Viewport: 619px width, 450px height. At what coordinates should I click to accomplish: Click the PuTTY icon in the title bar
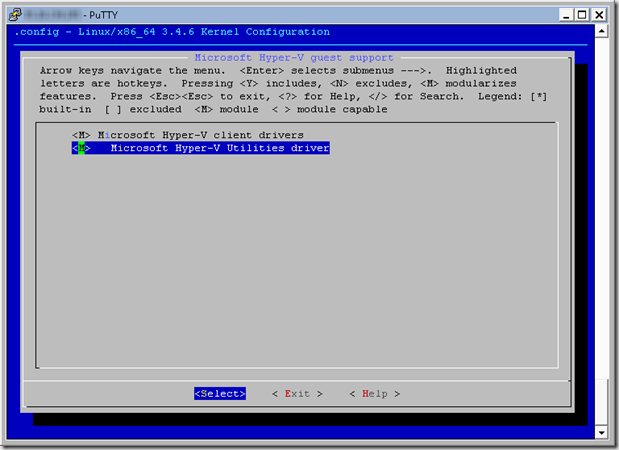[x=16, y=15]
